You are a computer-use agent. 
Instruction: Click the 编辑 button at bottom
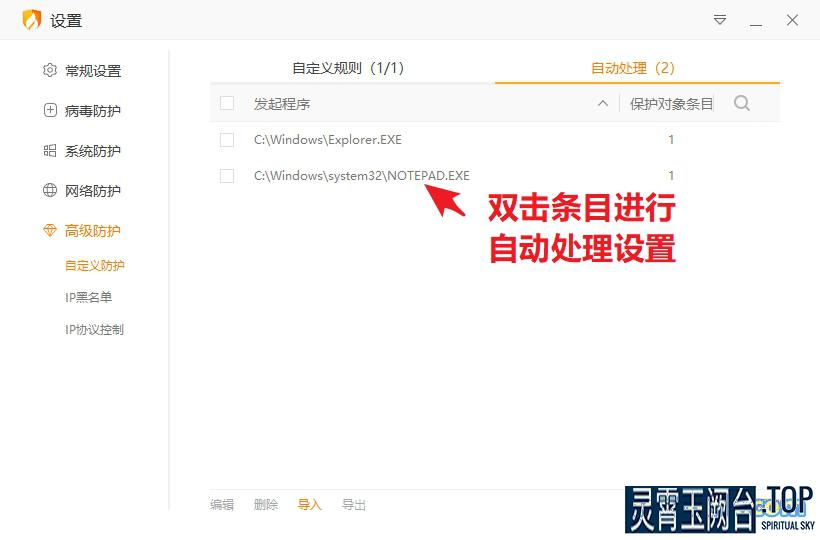pos(222,505)
